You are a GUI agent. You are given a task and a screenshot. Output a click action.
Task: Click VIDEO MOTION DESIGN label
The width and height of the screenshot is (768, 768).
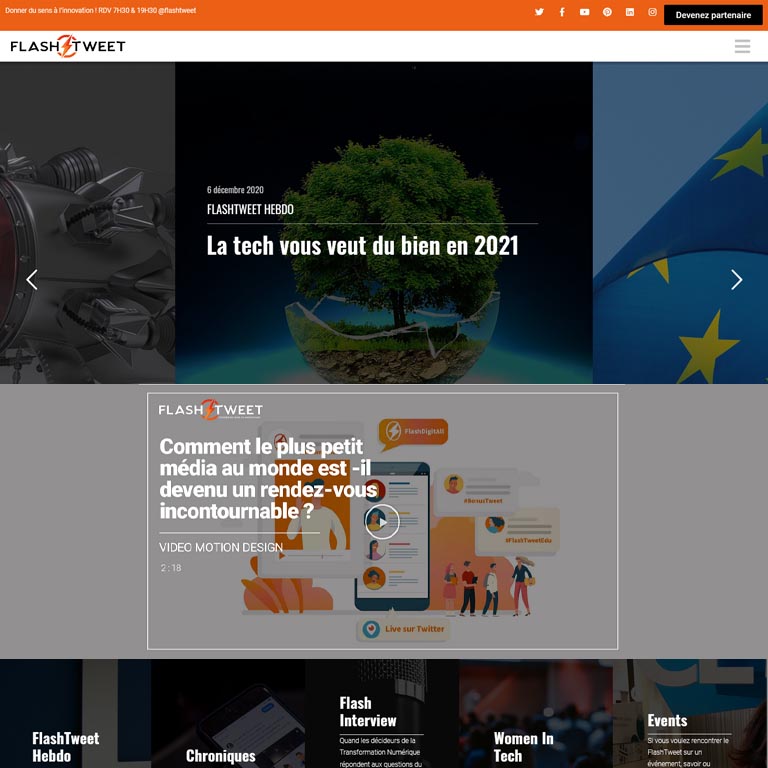221,548
